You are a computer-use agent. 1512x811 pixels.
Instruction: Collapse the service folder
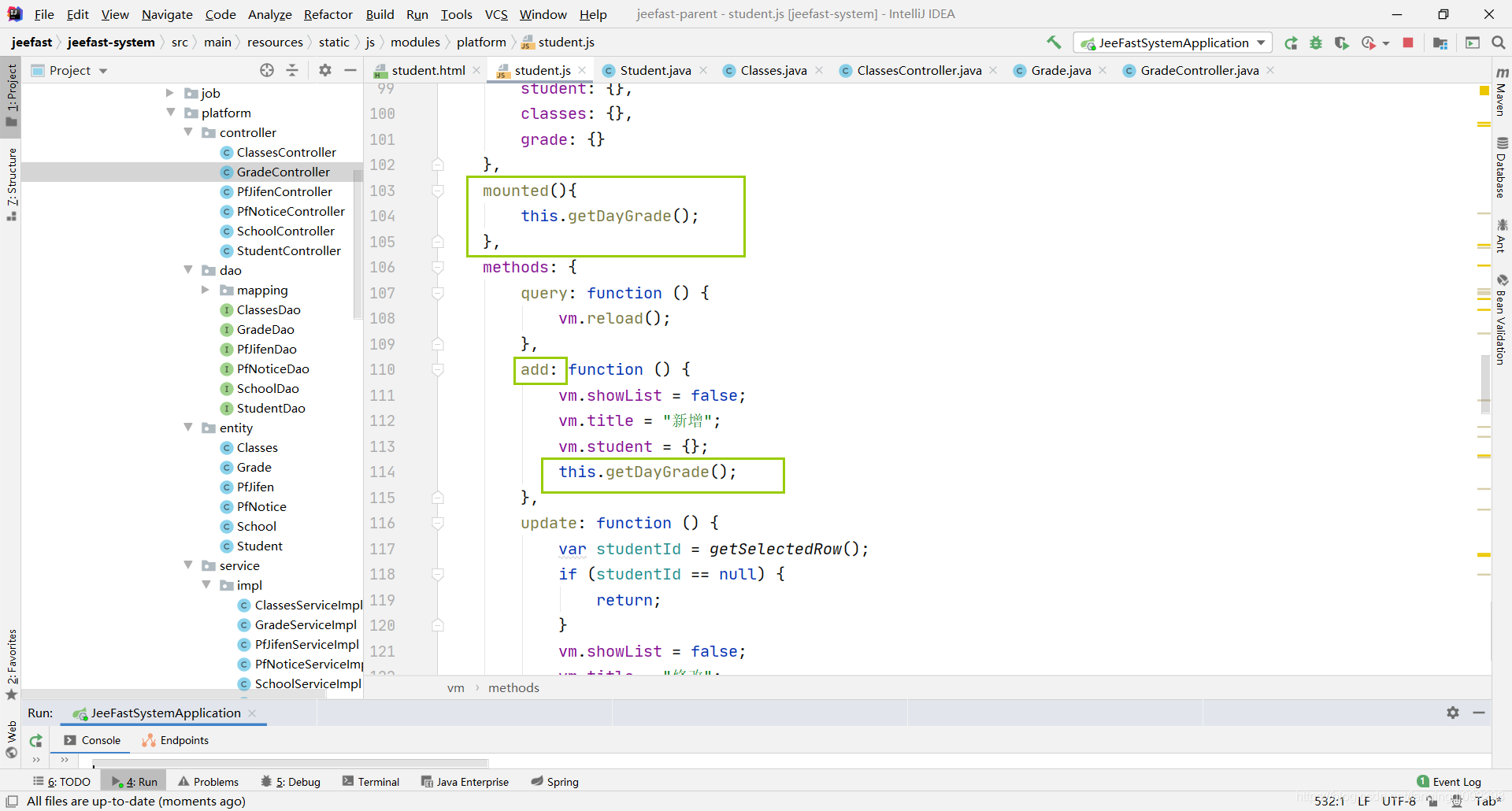tap(187, 565)
